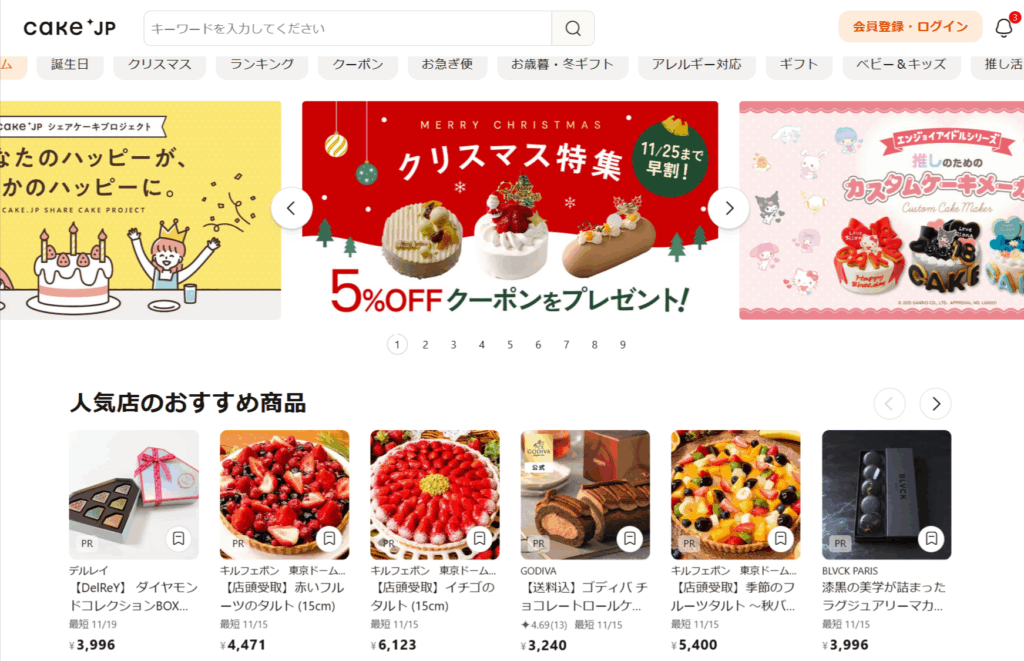The width and height of the screenshot is (1024, 661).
Task: Save the red fruit tart bookmark icon
Action: (329, 538)
